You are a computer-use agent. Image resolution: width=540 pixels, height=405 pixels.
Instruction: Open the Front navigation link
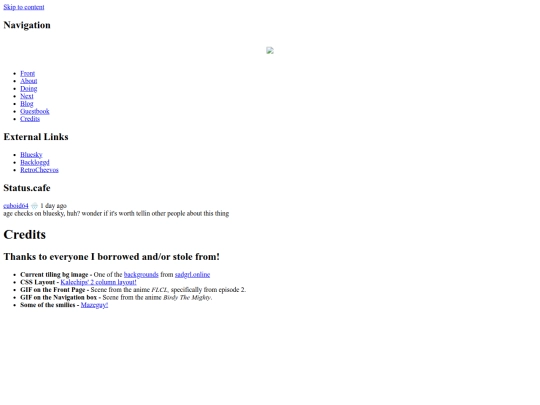pos(28,73)
